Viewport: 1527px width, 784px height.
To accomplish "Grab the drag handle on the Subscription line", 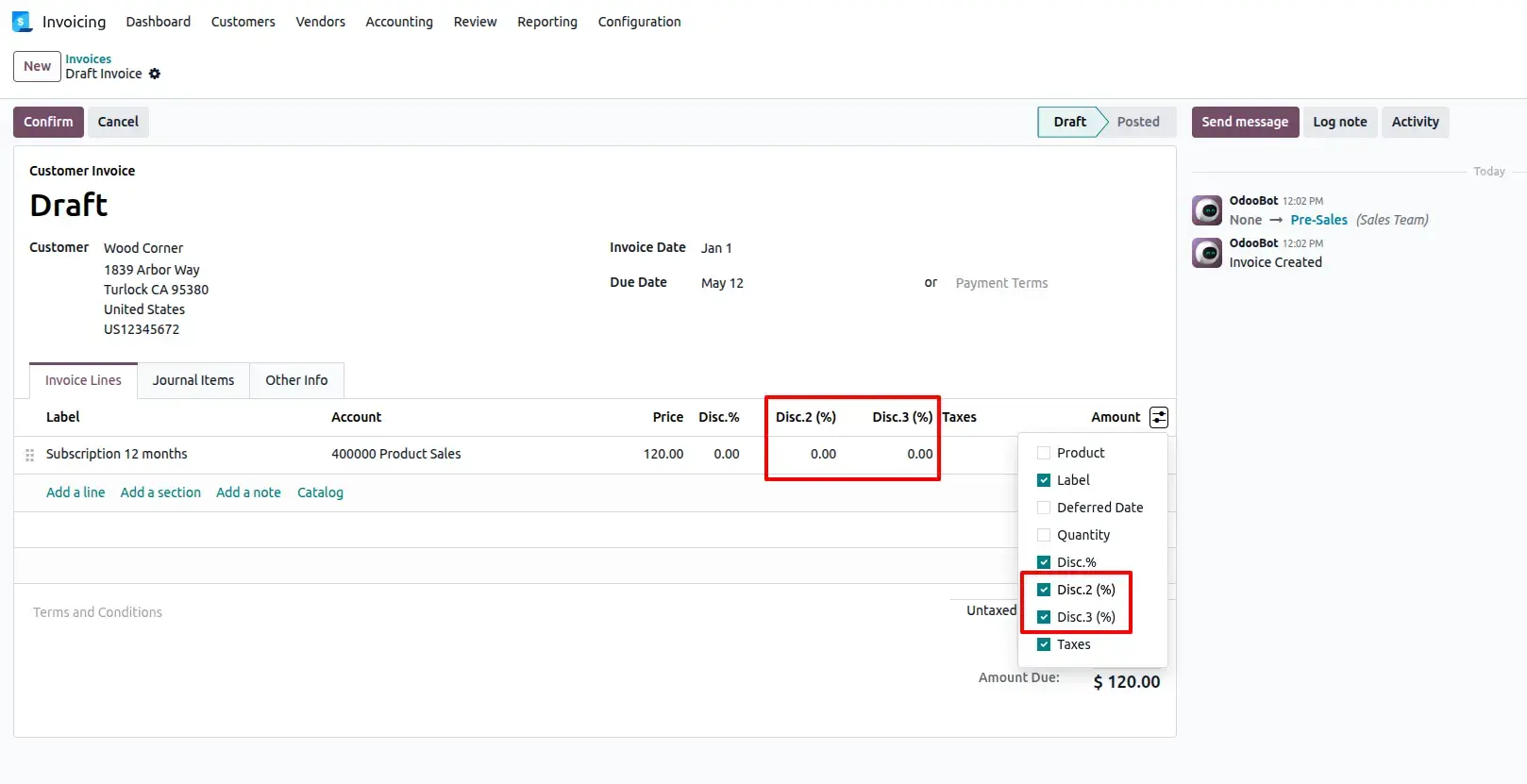I will coord(29,455).
